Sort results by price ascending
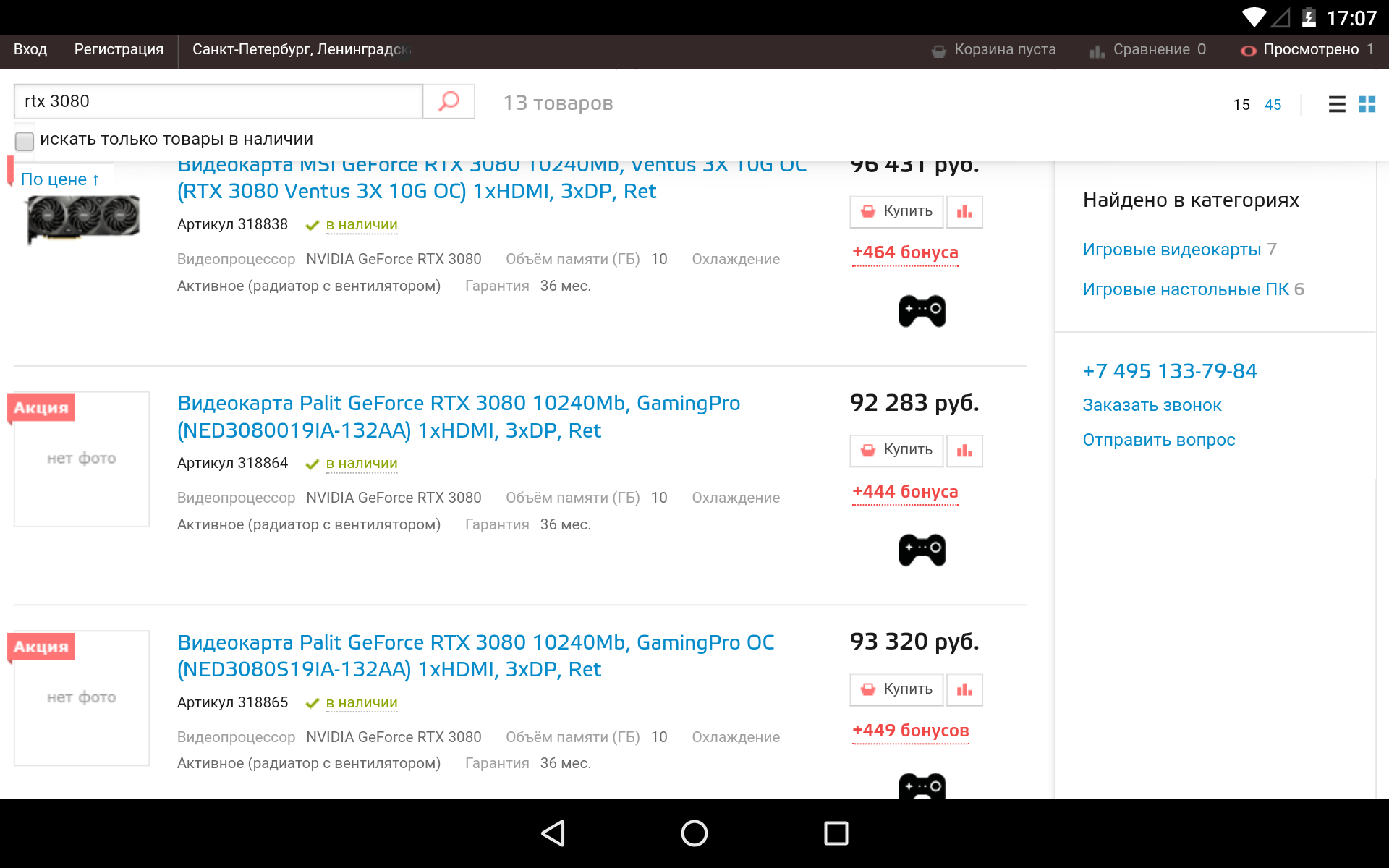The image size is (1389, 868). [59, 179]
